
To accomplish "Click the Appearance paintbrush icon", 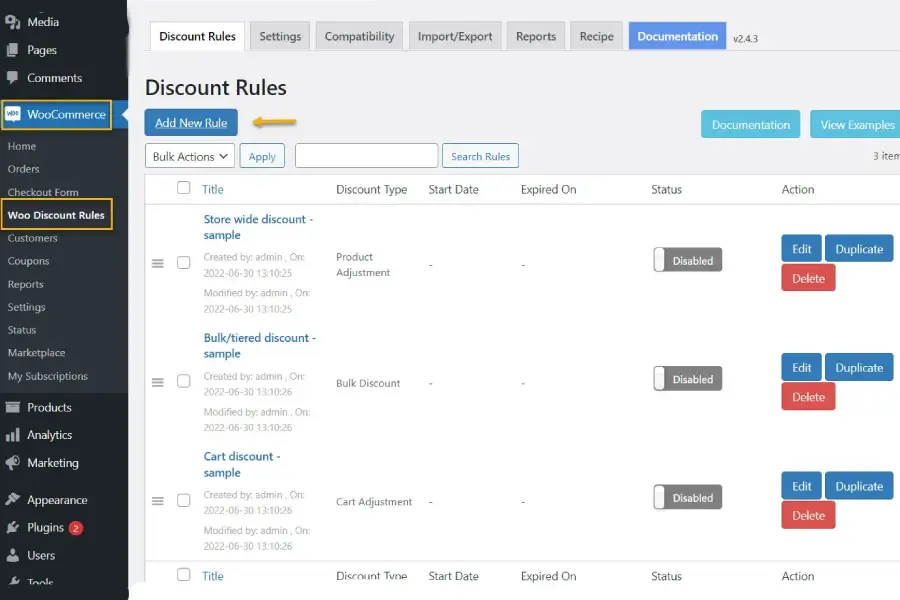I will (x=13, y=500).
